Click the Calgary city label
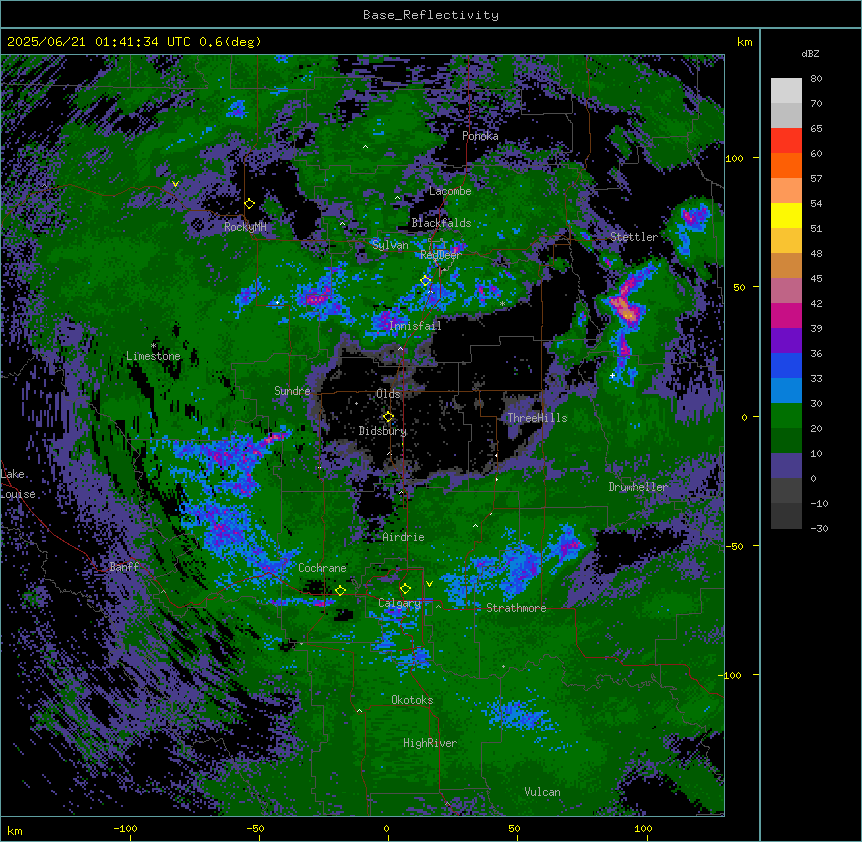Viewport: 862px width, 842px height. [399, 603]
